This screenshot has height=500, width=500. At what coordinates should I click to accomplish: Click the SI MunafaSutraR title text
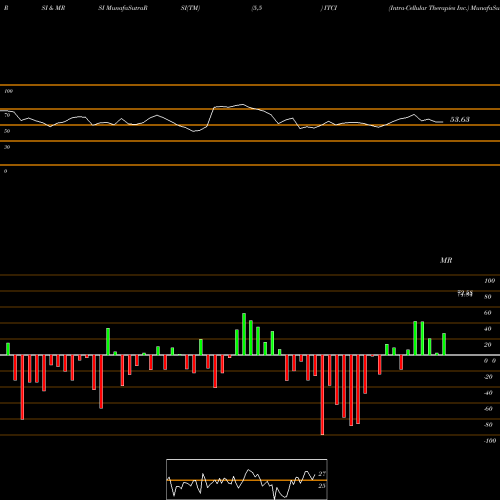click(x=123, y=8)
